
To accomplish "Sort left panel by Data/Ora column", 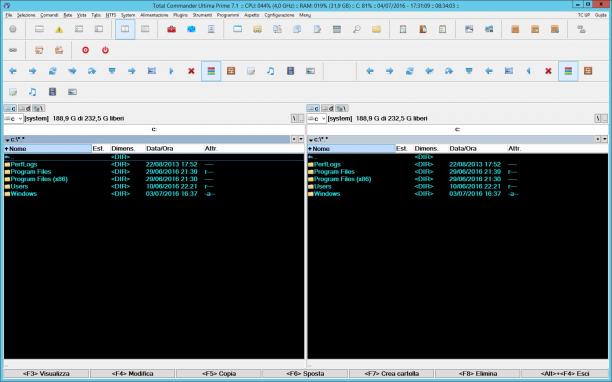I will (x=173, y=149).
